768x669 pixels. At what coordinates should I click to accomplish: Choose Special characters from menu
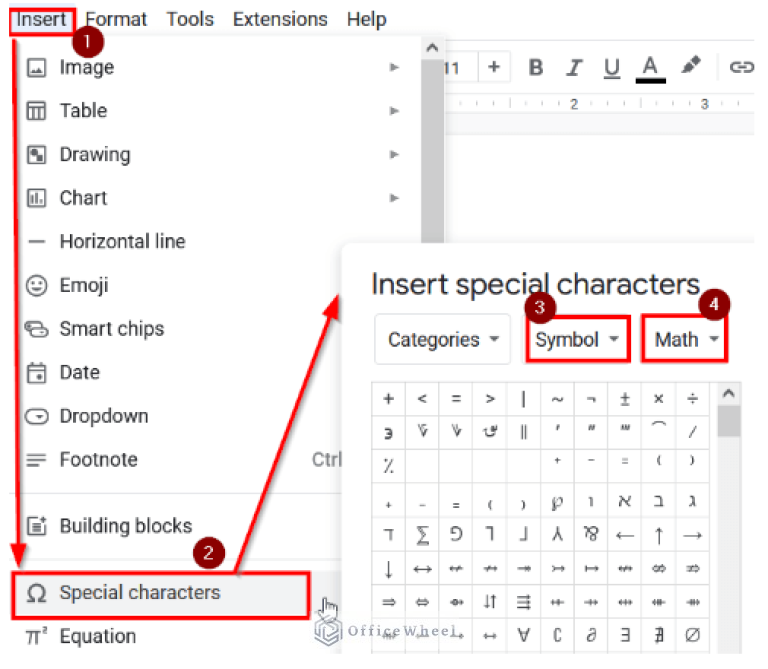(140, 592)
